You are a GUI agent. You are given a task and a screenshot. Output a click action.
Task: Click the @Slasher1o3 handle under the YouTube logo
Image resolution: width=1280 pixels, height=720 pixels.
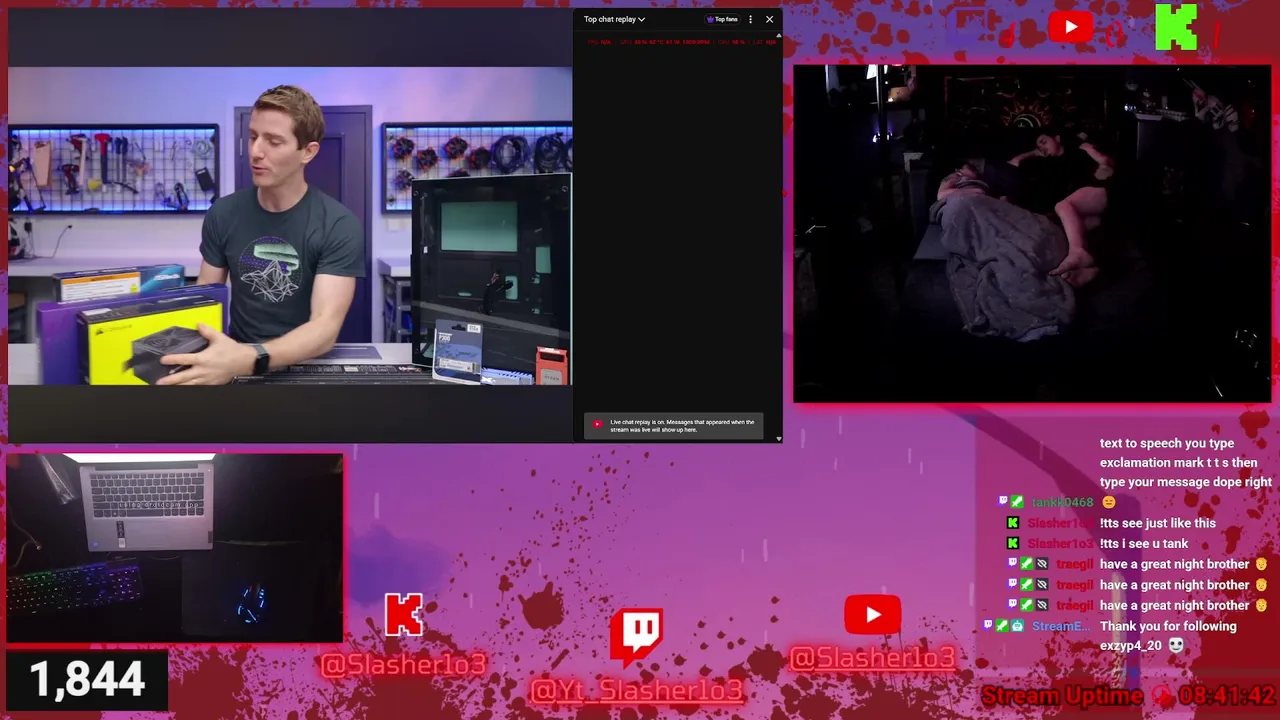(x=872, y=657)
